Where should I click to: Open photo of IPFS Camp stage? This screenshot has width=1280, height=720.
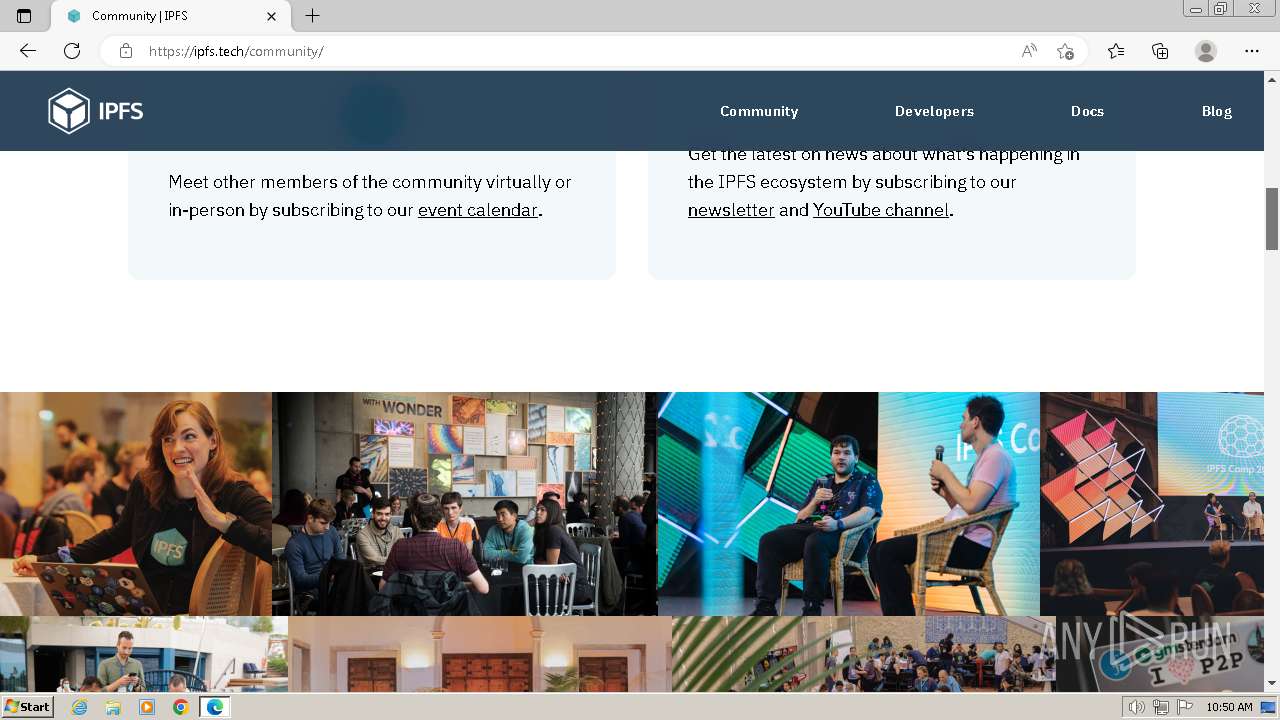(x=1152, y=503)
